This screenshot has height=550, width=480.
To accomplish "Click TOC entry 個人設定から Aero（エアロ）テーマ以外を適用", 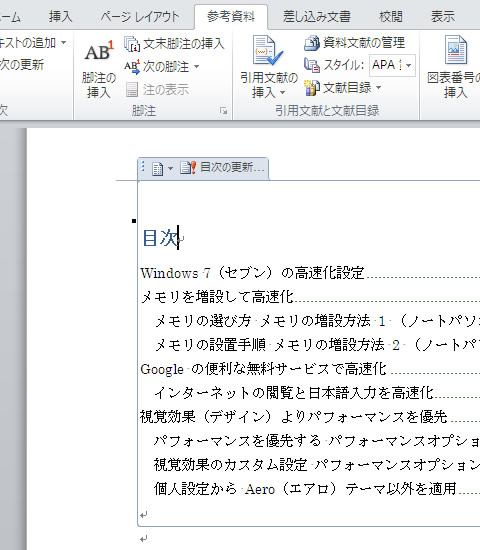I will (x=305, y=488).
